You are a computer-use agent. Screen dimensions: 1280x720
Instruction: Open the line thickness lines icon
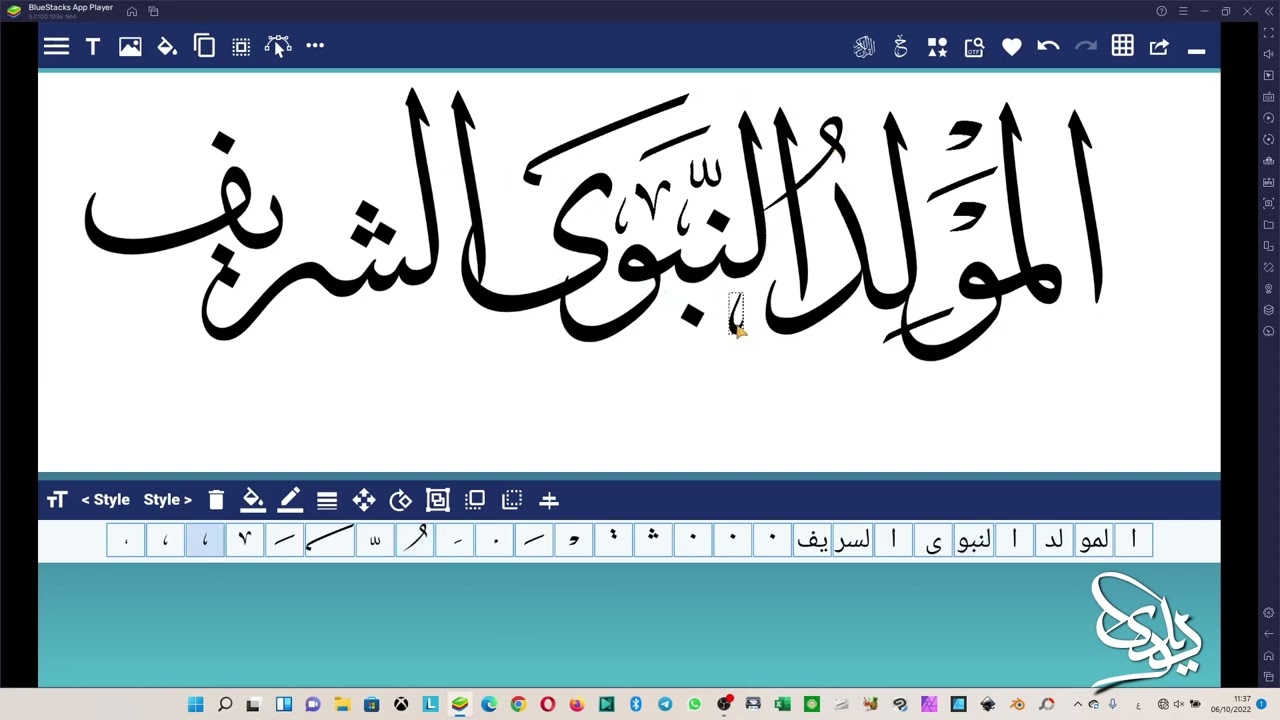[327, 500]
